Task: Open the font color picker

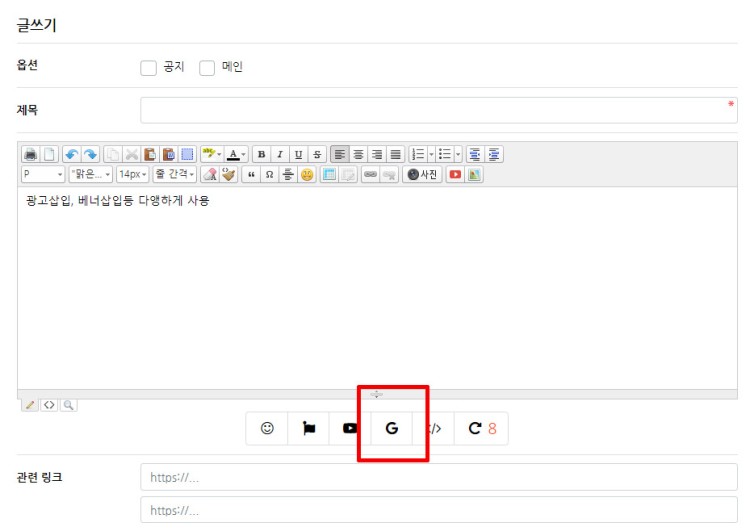Action: tap(236, 154)
